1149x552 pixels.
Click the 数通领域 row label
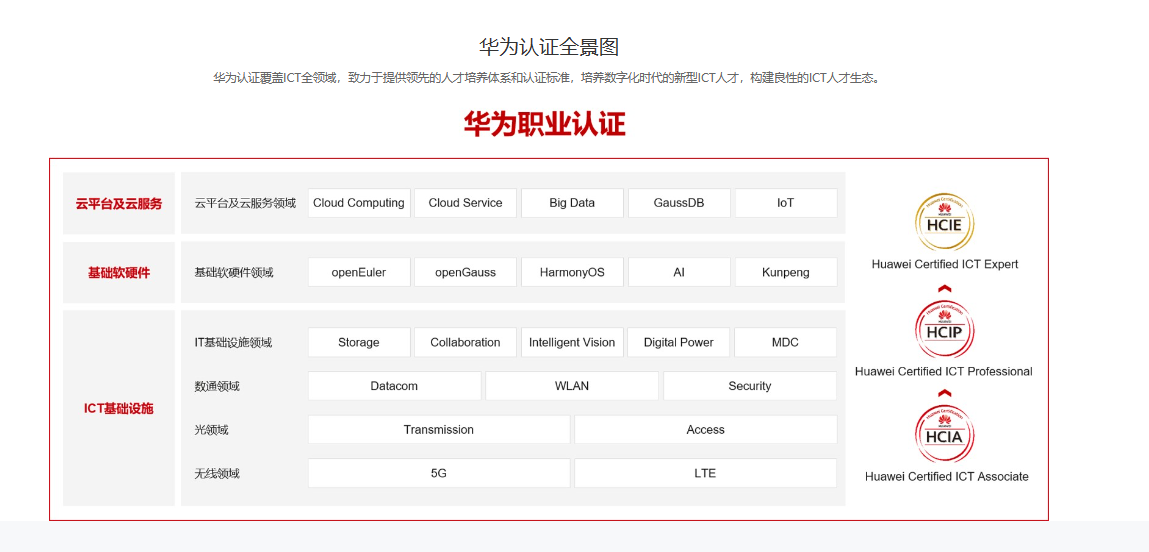217,386
